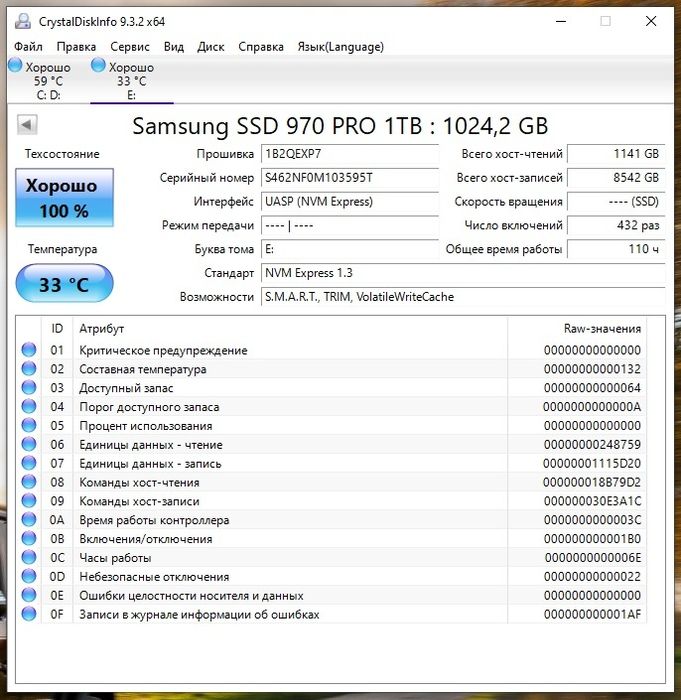This screenshot has width=681, height=700.
Task: Click raw value 00000000001AF
Action: click(592, 614)
